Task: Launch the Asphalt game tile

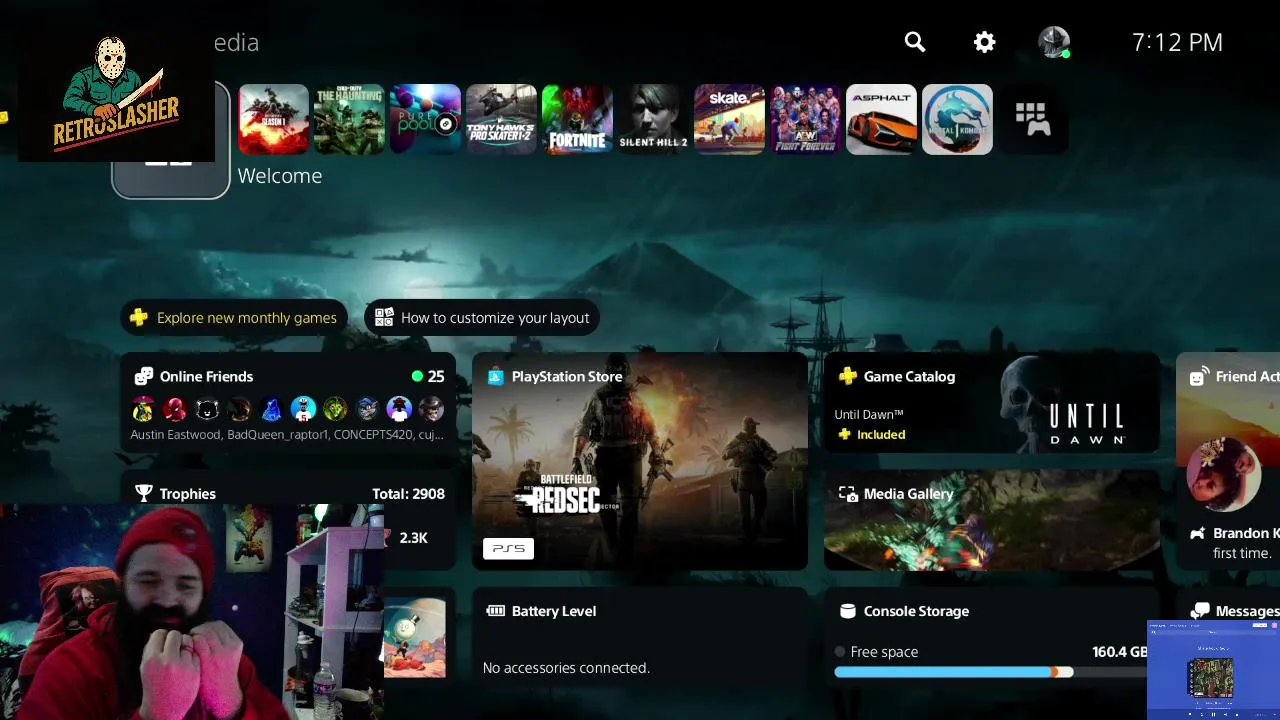Action: point(881,119)
